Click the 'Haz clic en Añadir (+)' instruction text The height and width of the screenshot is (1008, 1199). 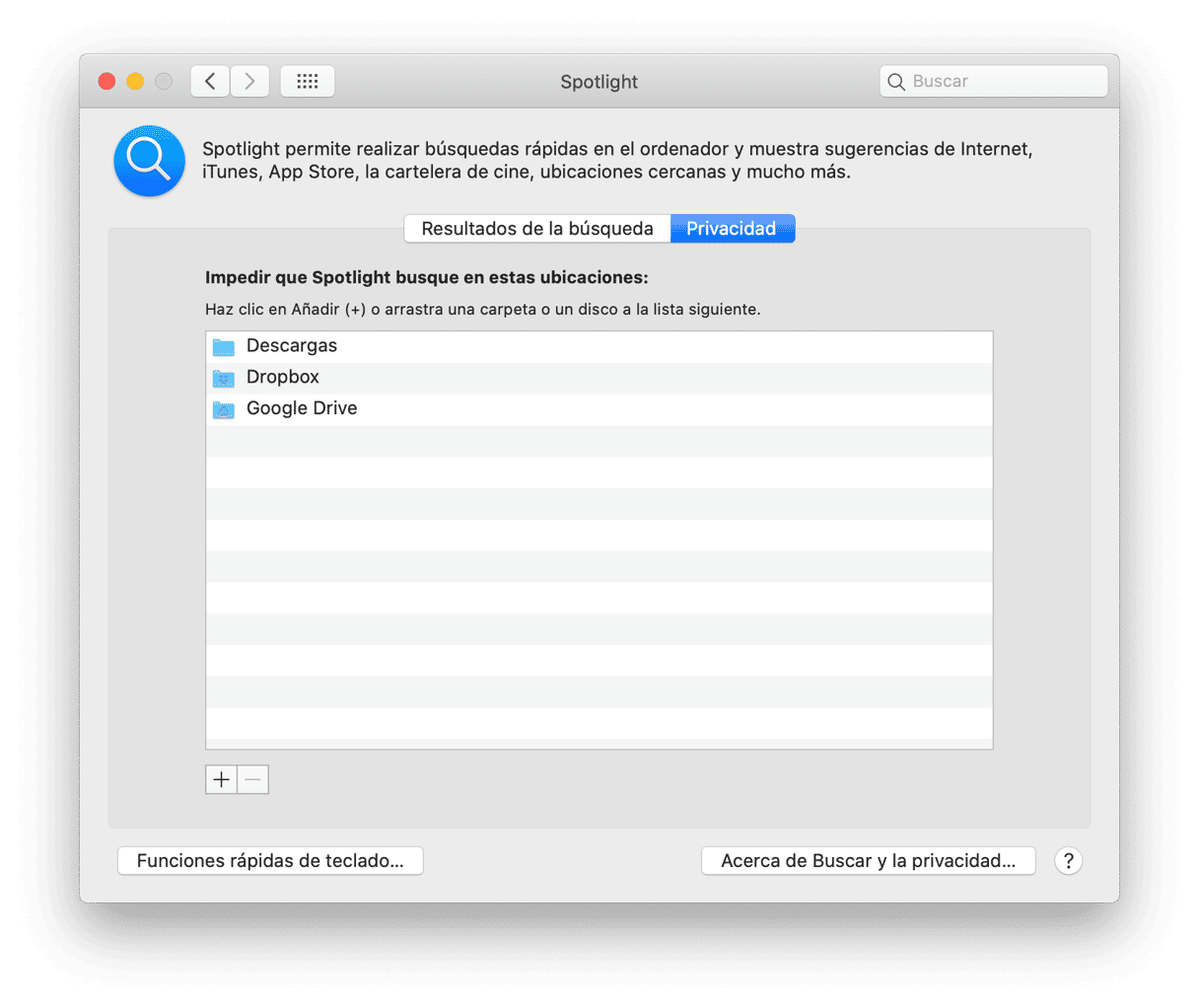click(x=482, y=309)
